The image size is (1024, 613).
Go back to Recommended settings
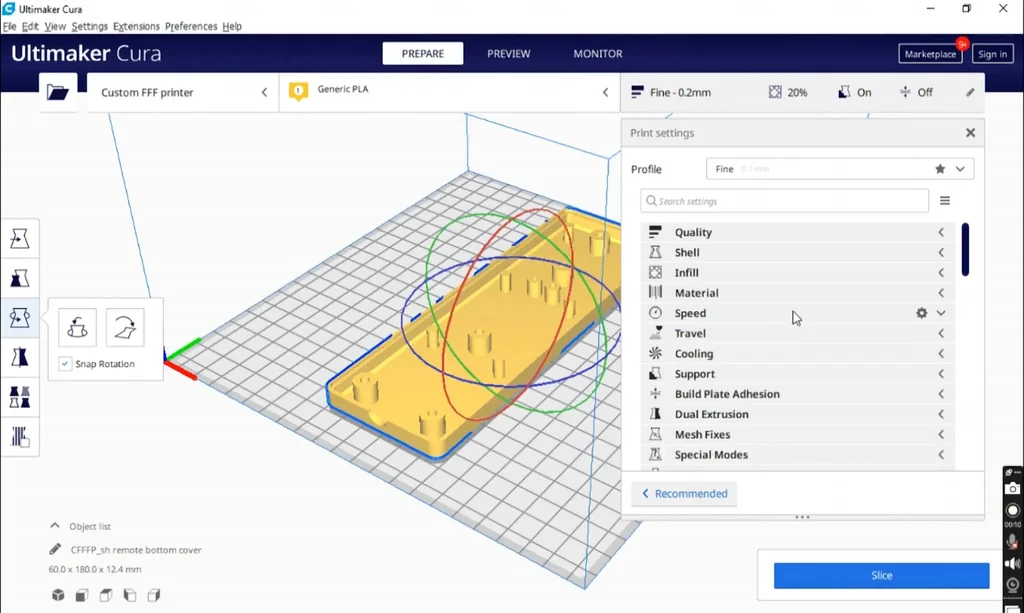click(684, 494)
